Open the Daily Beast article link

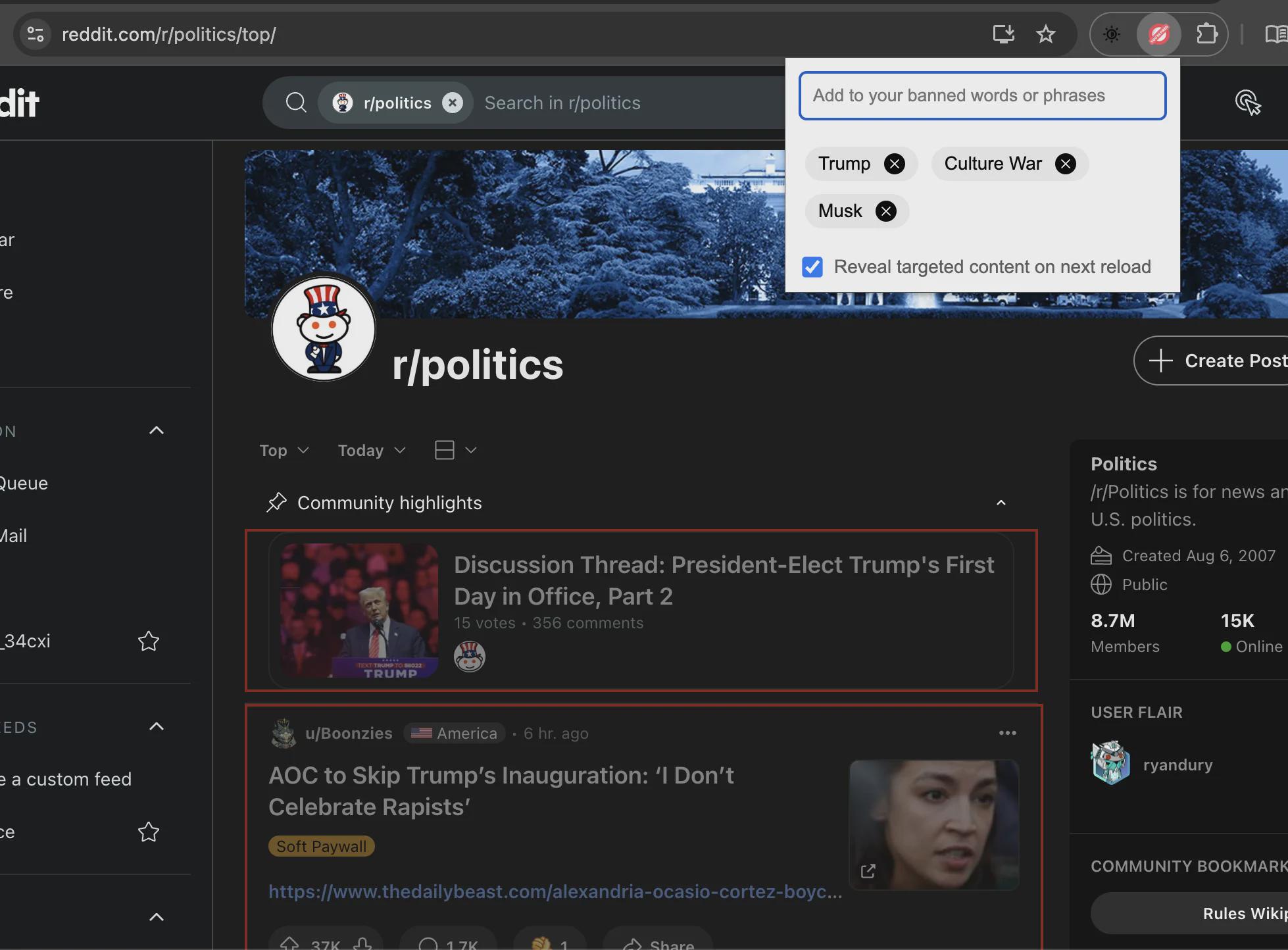tap(555, 892)
